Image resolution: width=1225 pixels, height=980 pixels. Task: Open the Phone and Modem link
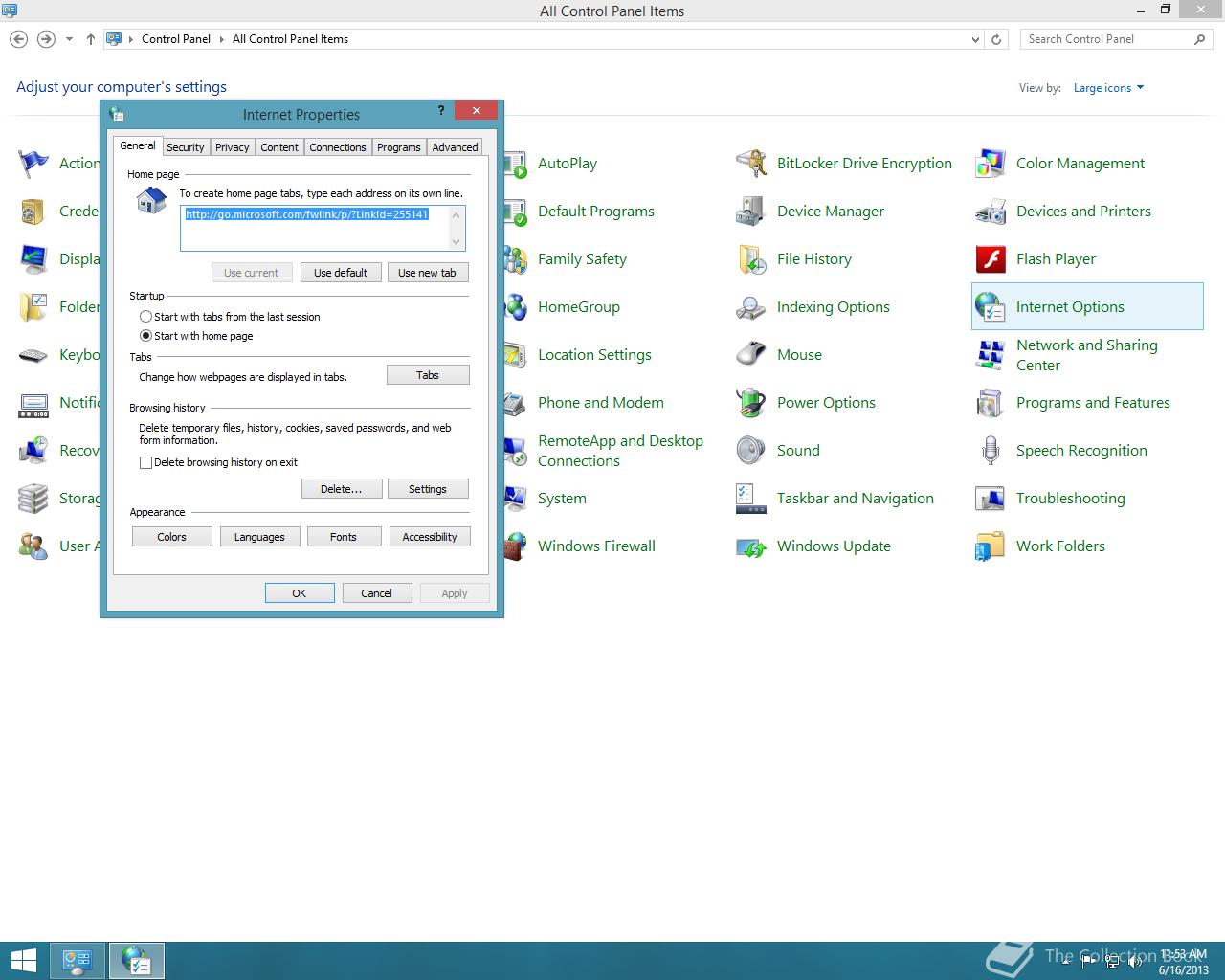coord(601,403)
